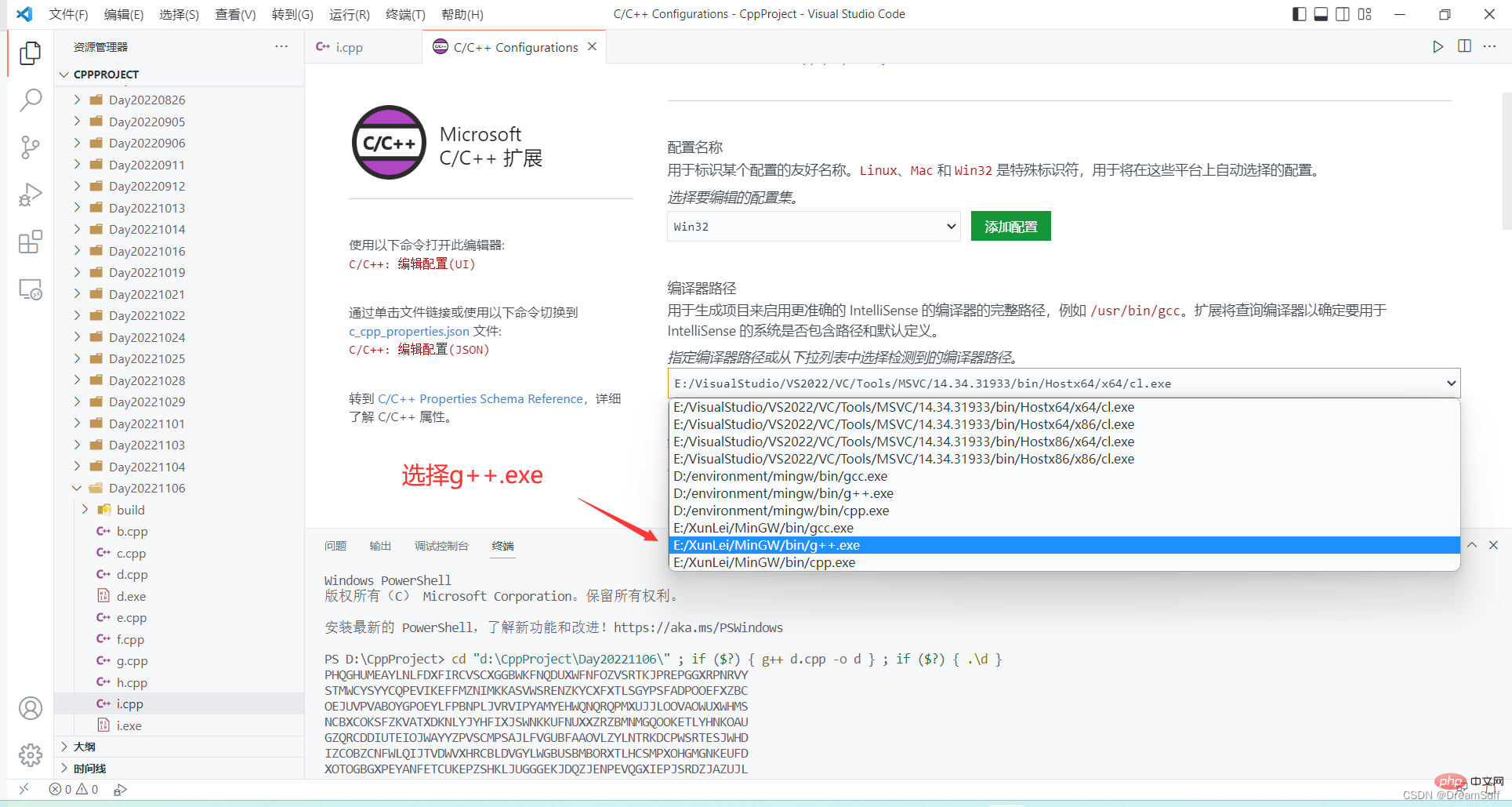
Task: Open the Source Control view
Action: [30, 147]
